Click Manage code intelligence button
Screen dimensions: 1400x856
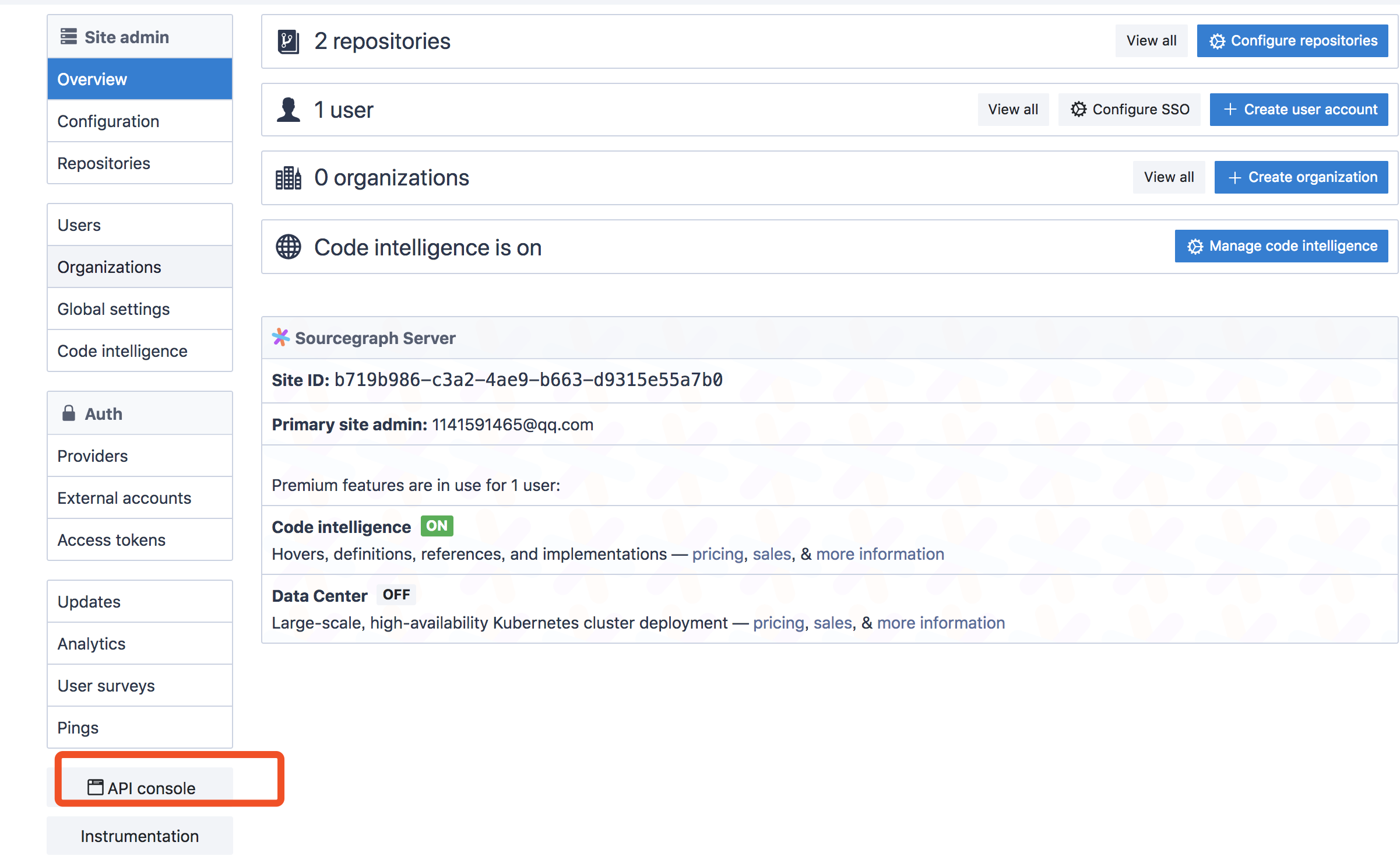coord(1282,246)
